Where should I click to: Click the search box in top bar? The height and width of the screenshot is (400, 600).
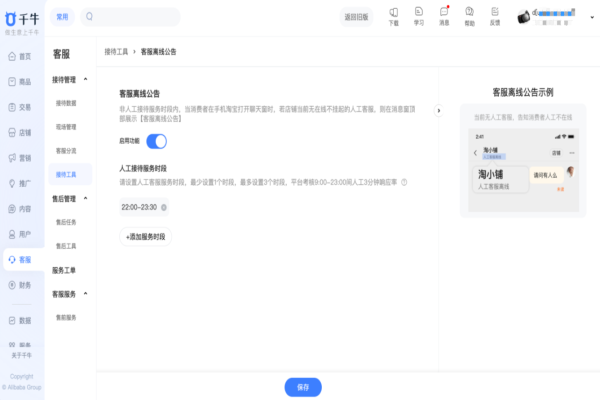pyautogui.click(x=132, y=16)
